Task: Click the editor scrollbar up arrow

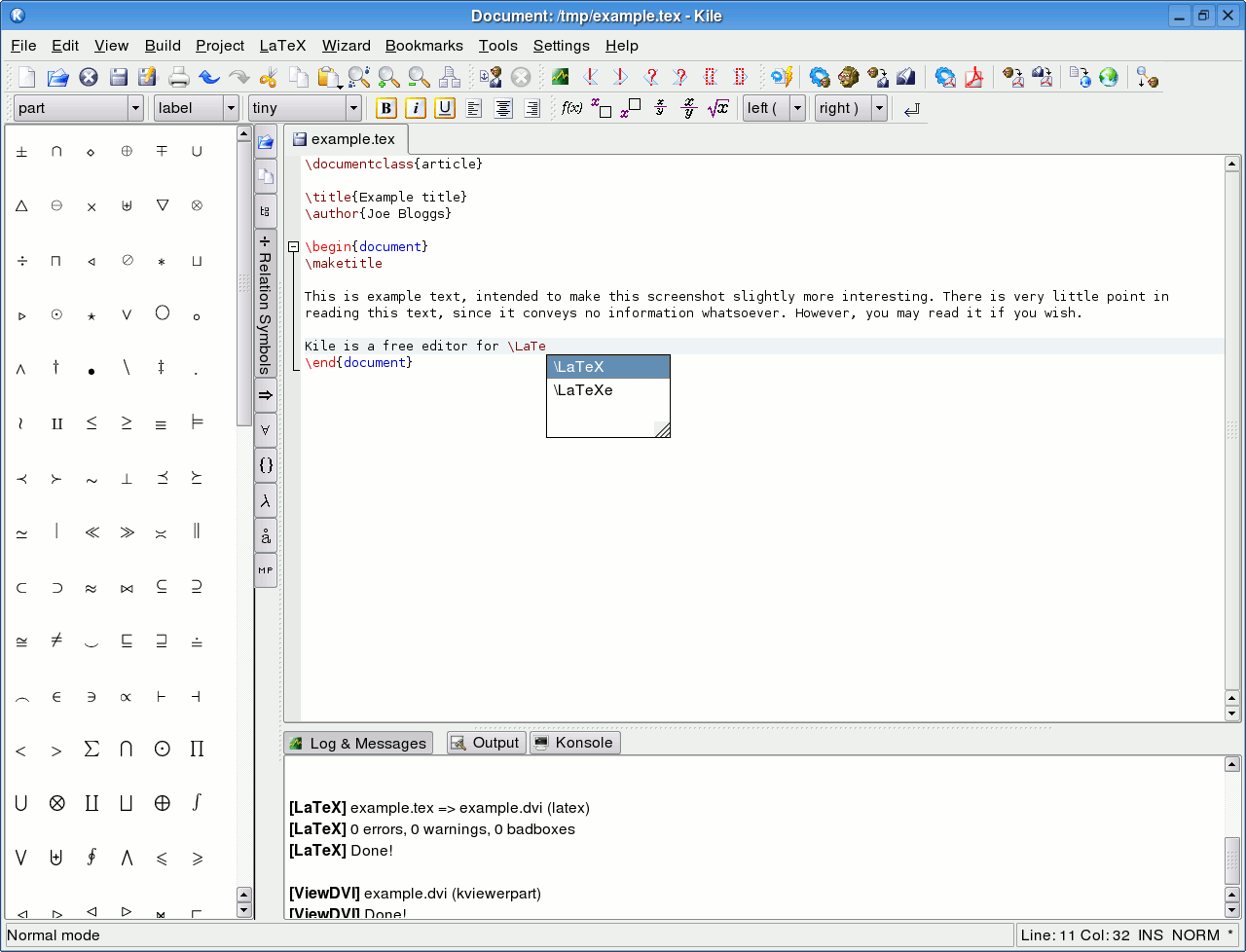Action: [x=1232, y=165]
